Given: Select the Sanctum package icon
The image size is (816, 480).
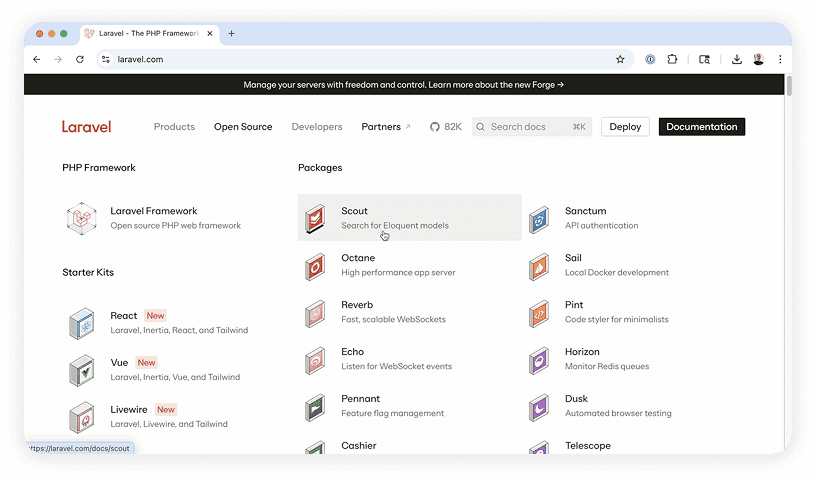Looking at the screenshot, I should click(539, 219).
